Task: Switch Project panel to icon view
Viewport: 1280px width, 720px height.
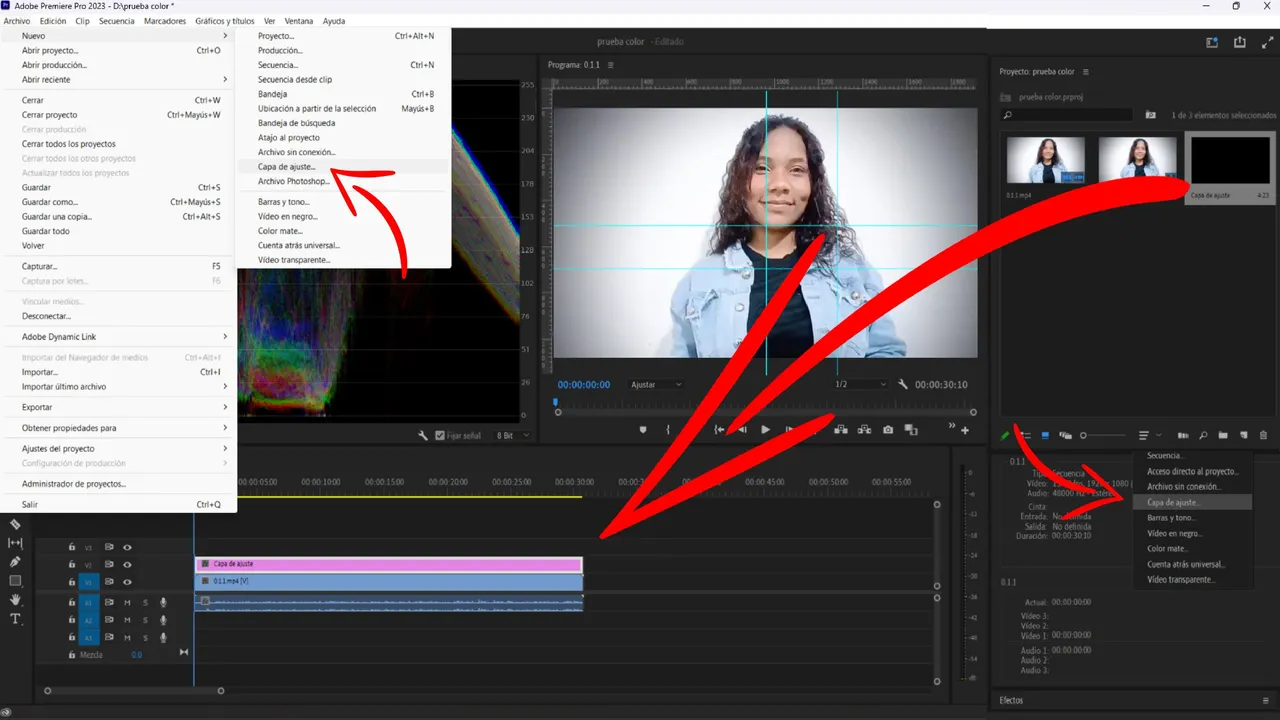Action: point(1046,436)
